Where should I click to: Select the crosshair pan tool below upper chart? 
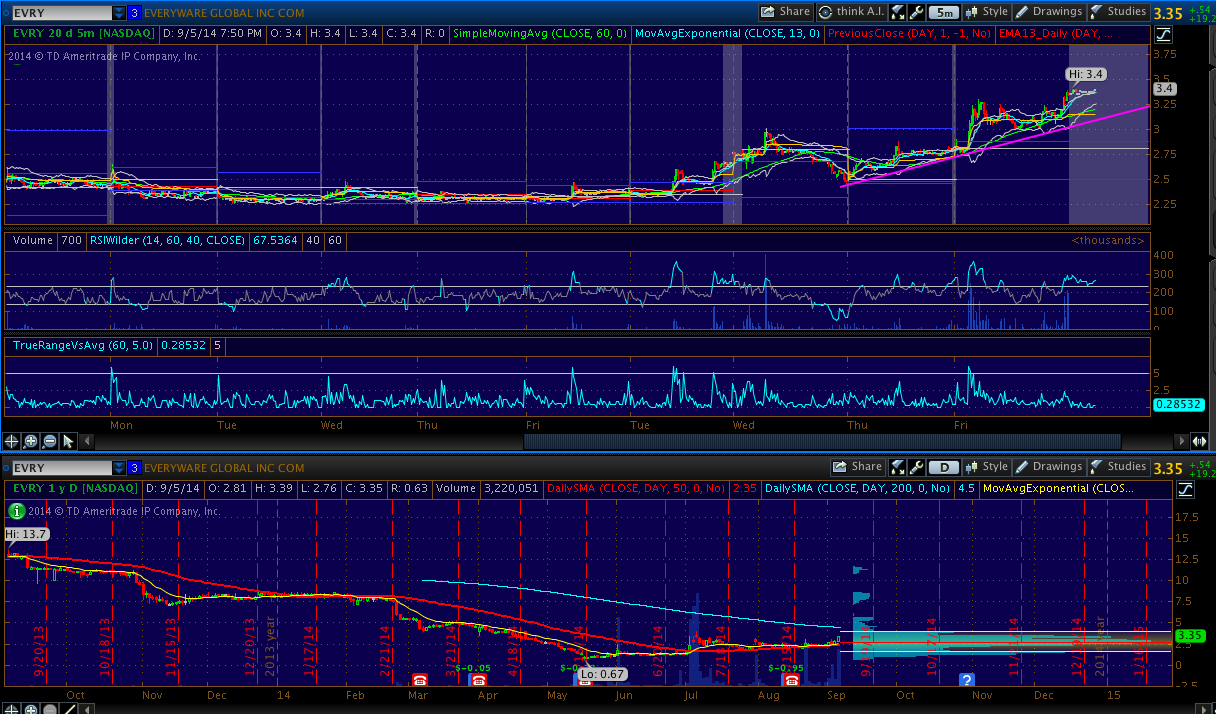tap(11, 441)
